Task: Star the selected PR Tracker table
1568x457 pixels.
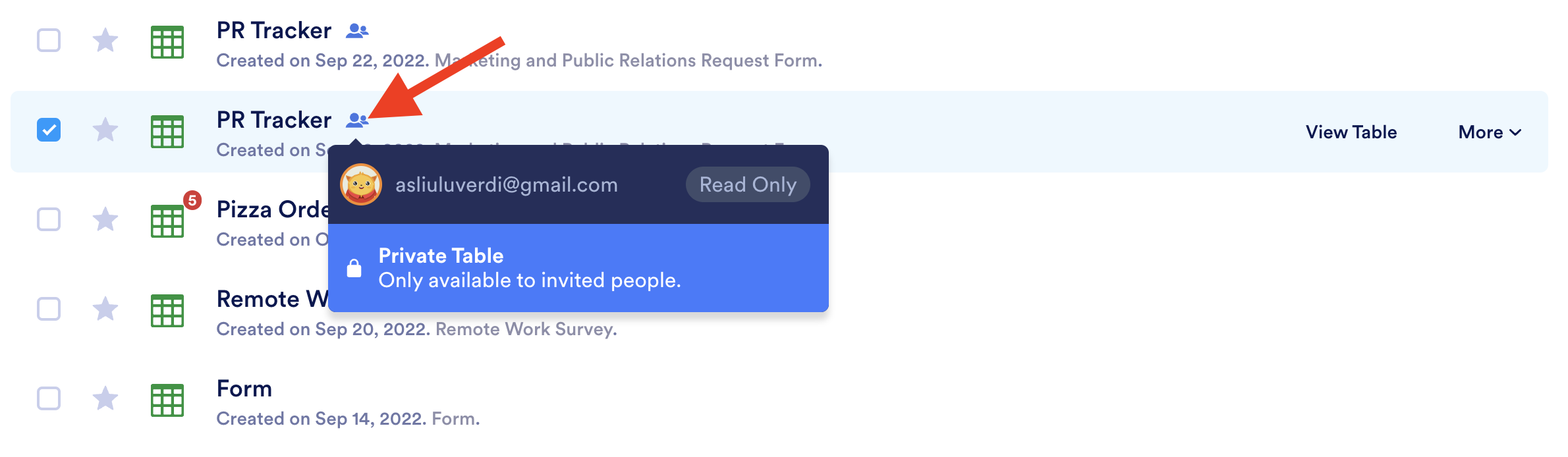Action: coord(105,130)
